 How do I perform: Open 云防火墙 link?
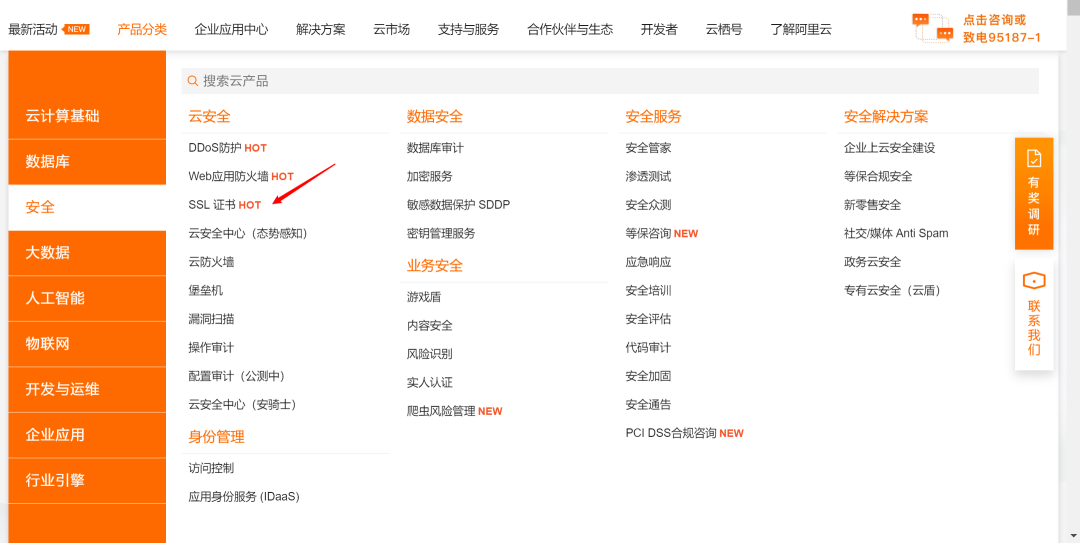point(211,262)
